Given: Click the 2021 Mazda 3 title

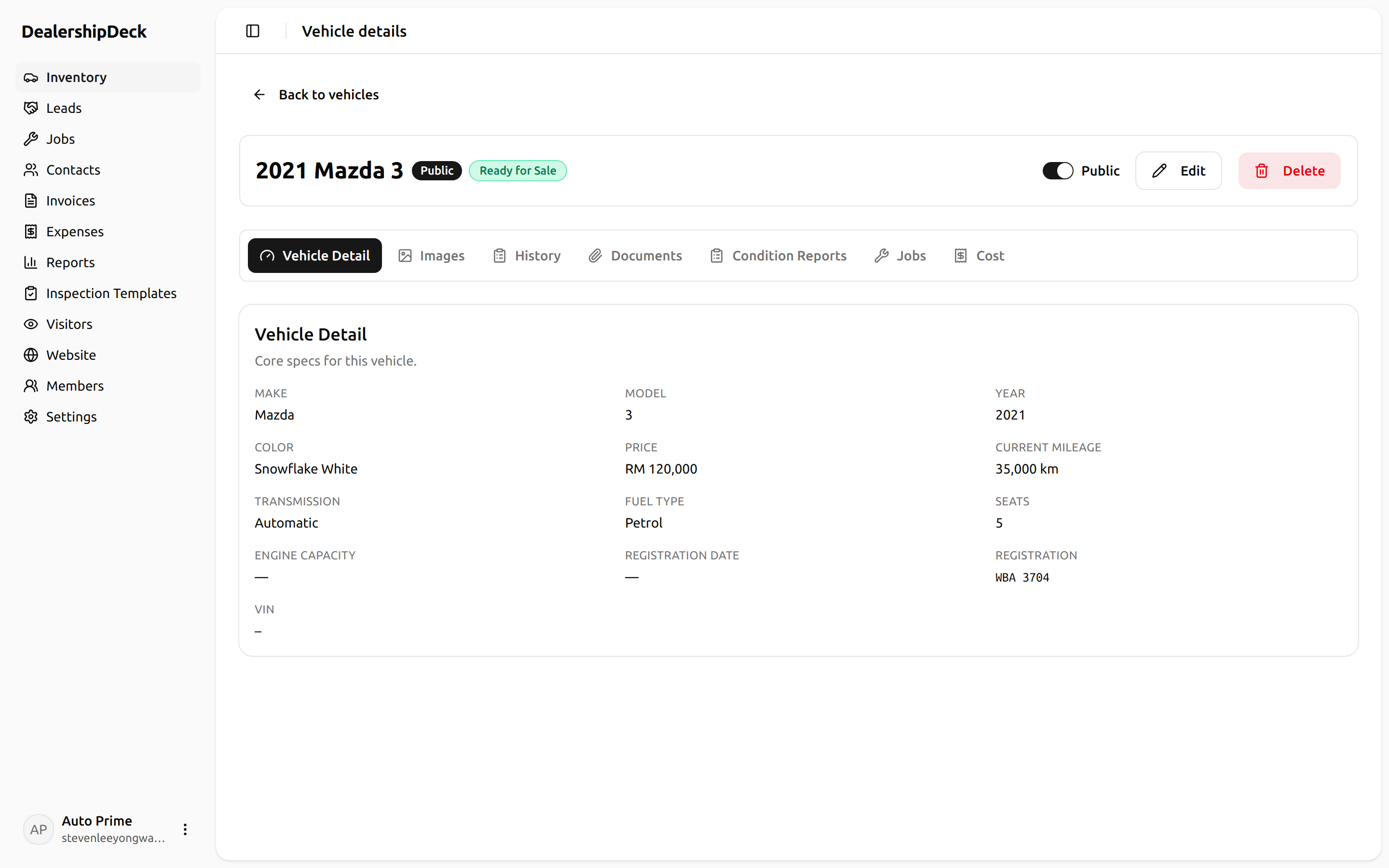Looking at the screenshot, I should click(x=329, y=171).
